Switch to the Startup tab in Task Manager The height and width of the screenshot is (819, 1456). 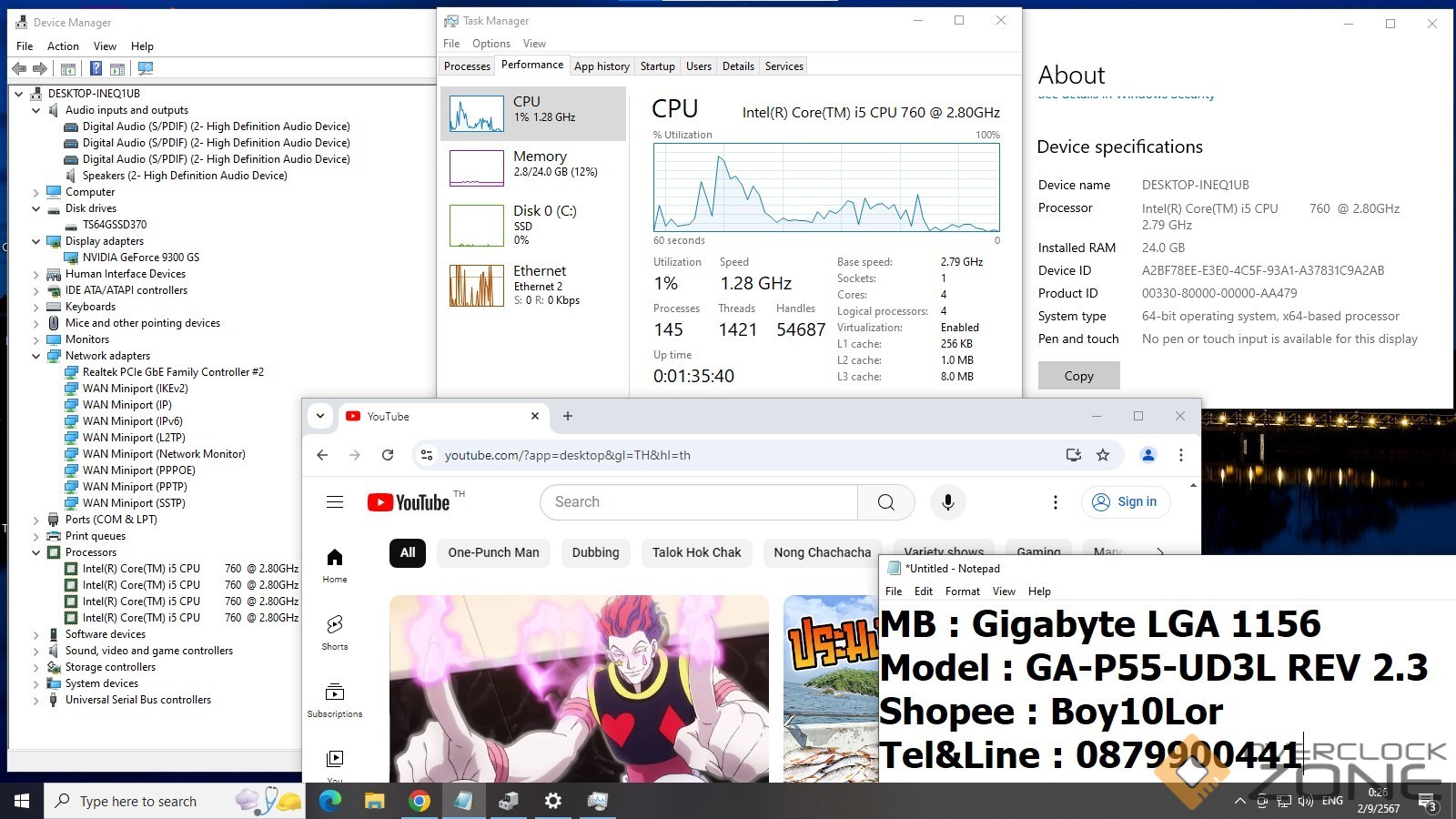(x=657, y=66)
